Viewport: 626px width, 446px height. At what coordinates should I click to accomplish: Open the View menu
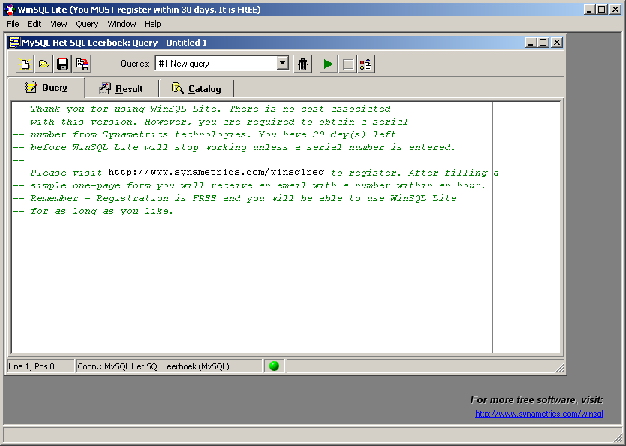[59, 24]
